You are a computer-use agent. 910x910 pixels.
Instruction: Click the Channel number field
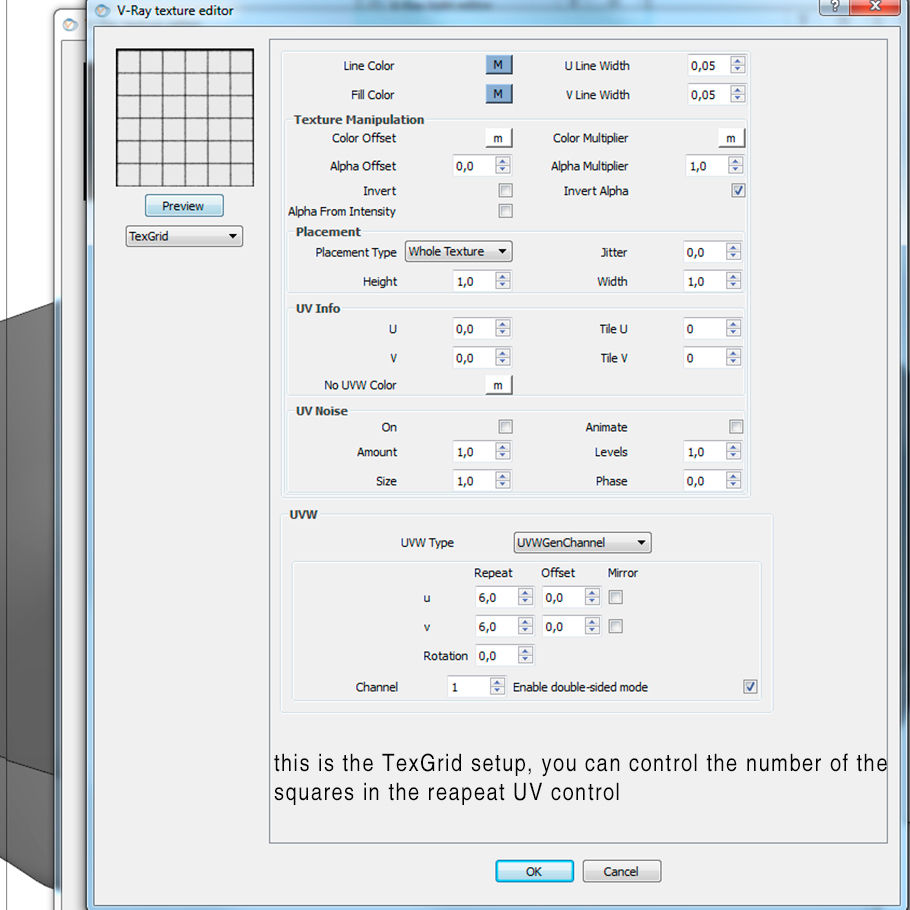tap(468, 687)
